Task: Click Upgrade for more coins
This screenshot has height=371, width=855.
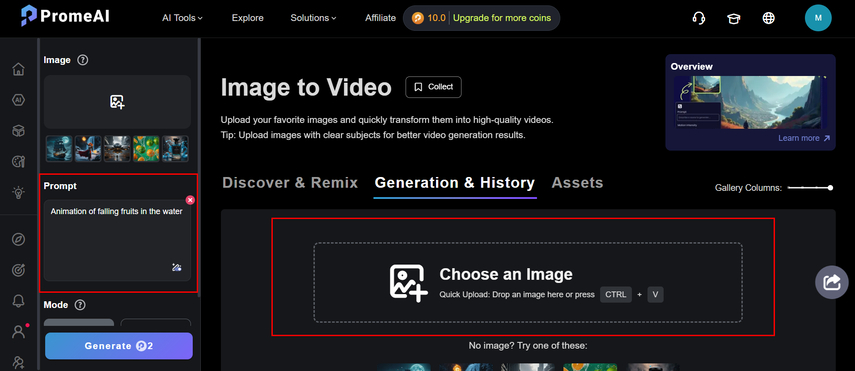Action: [x=502, y=18]
